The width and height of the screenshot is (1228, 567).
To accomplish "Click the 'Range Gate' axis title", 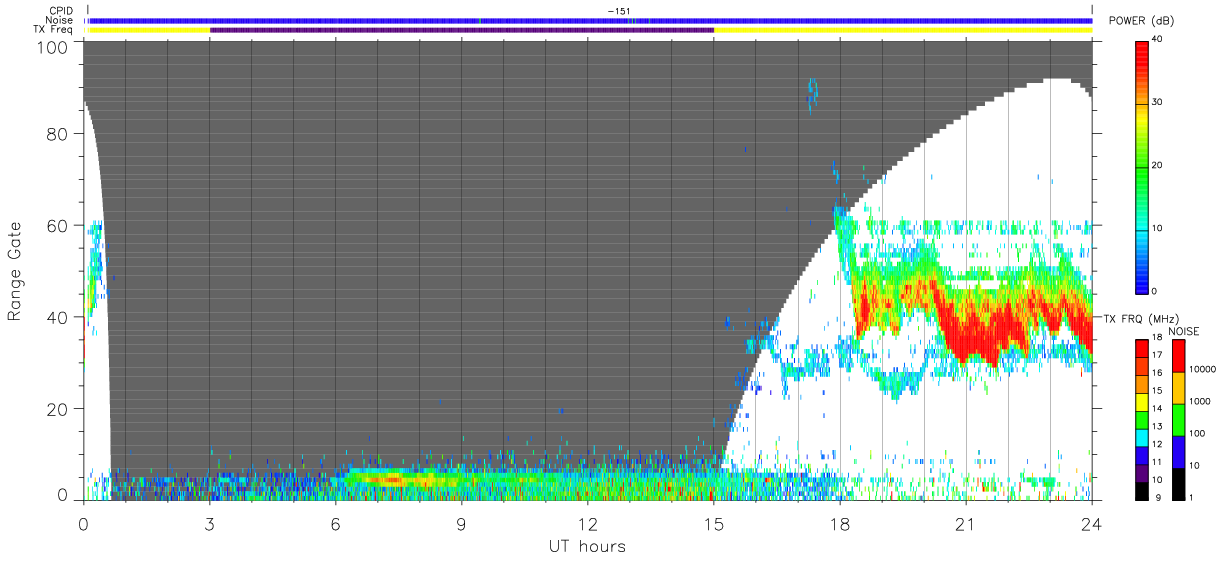I will point(15,272).
